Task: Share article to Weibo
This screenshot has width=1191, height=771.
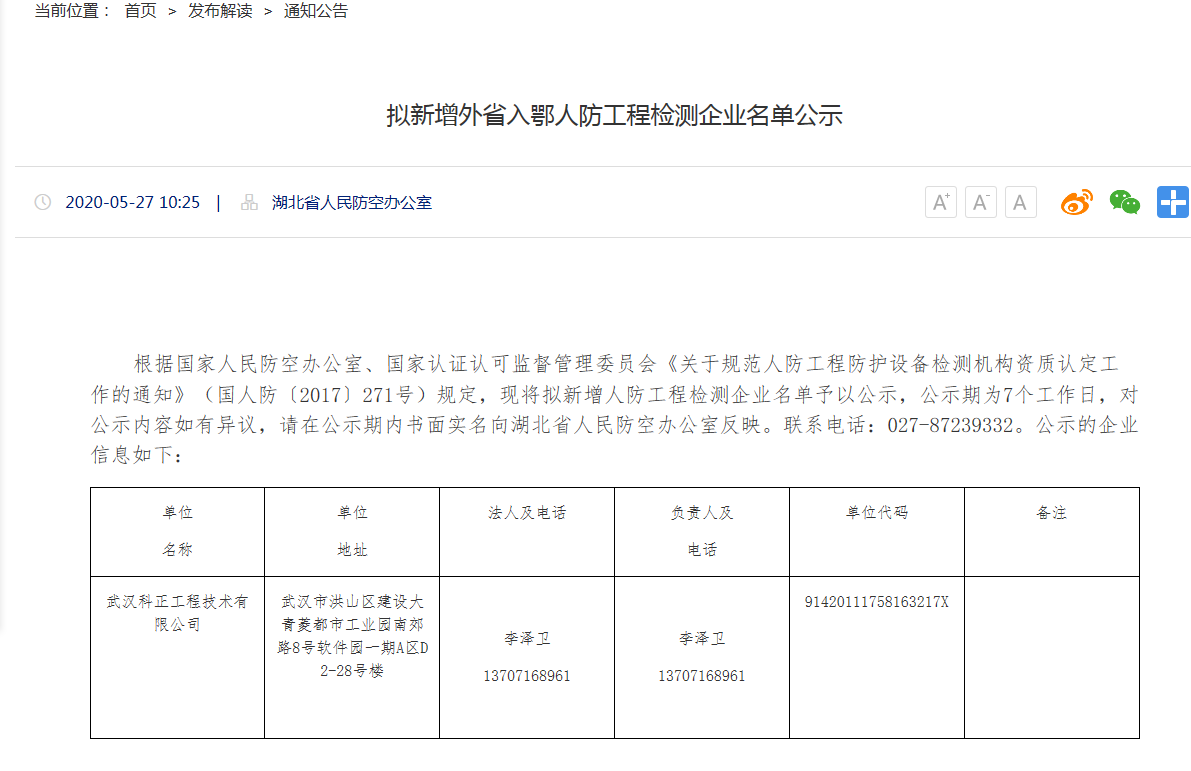Action: point(1076,202)
